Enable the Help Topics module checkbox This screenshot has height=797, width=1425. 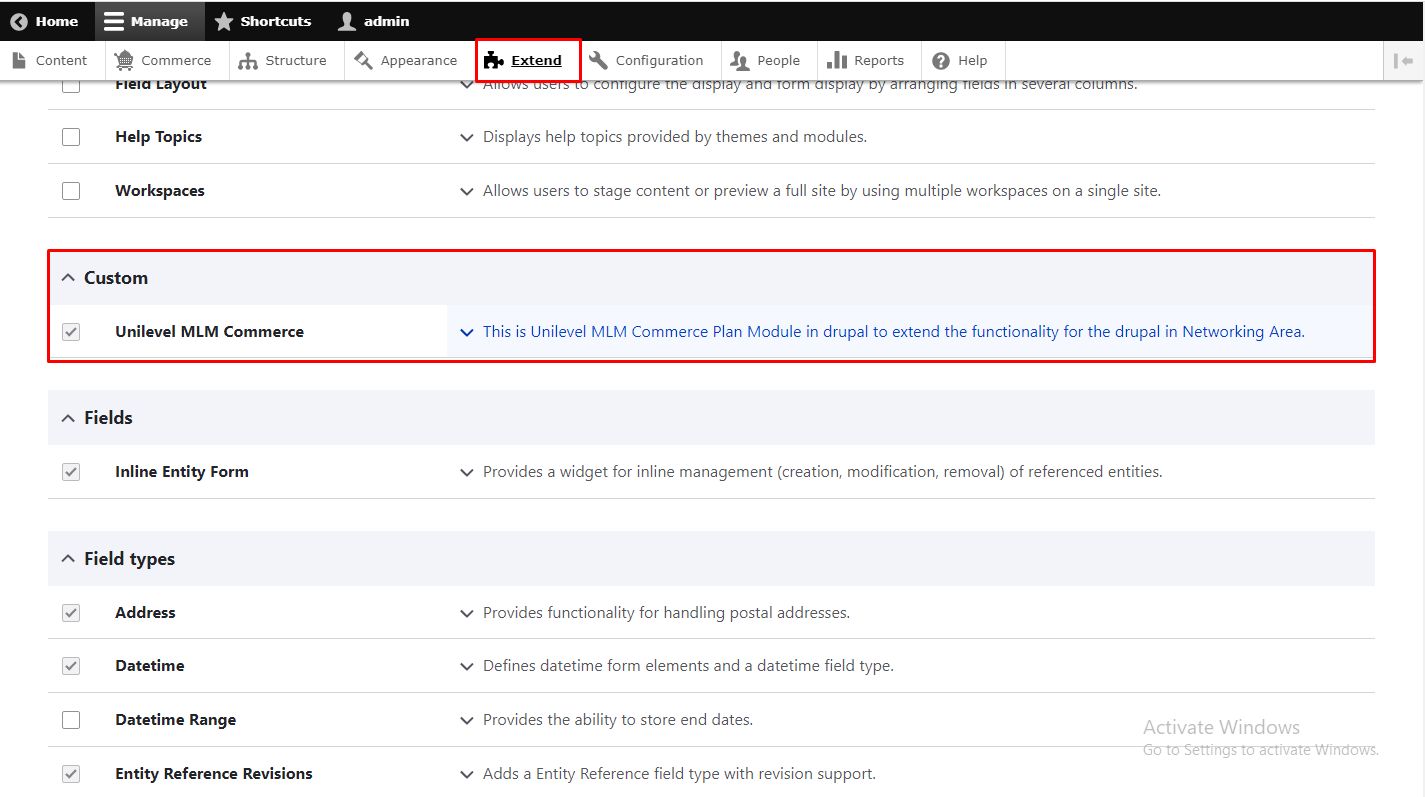coord(71,137)
